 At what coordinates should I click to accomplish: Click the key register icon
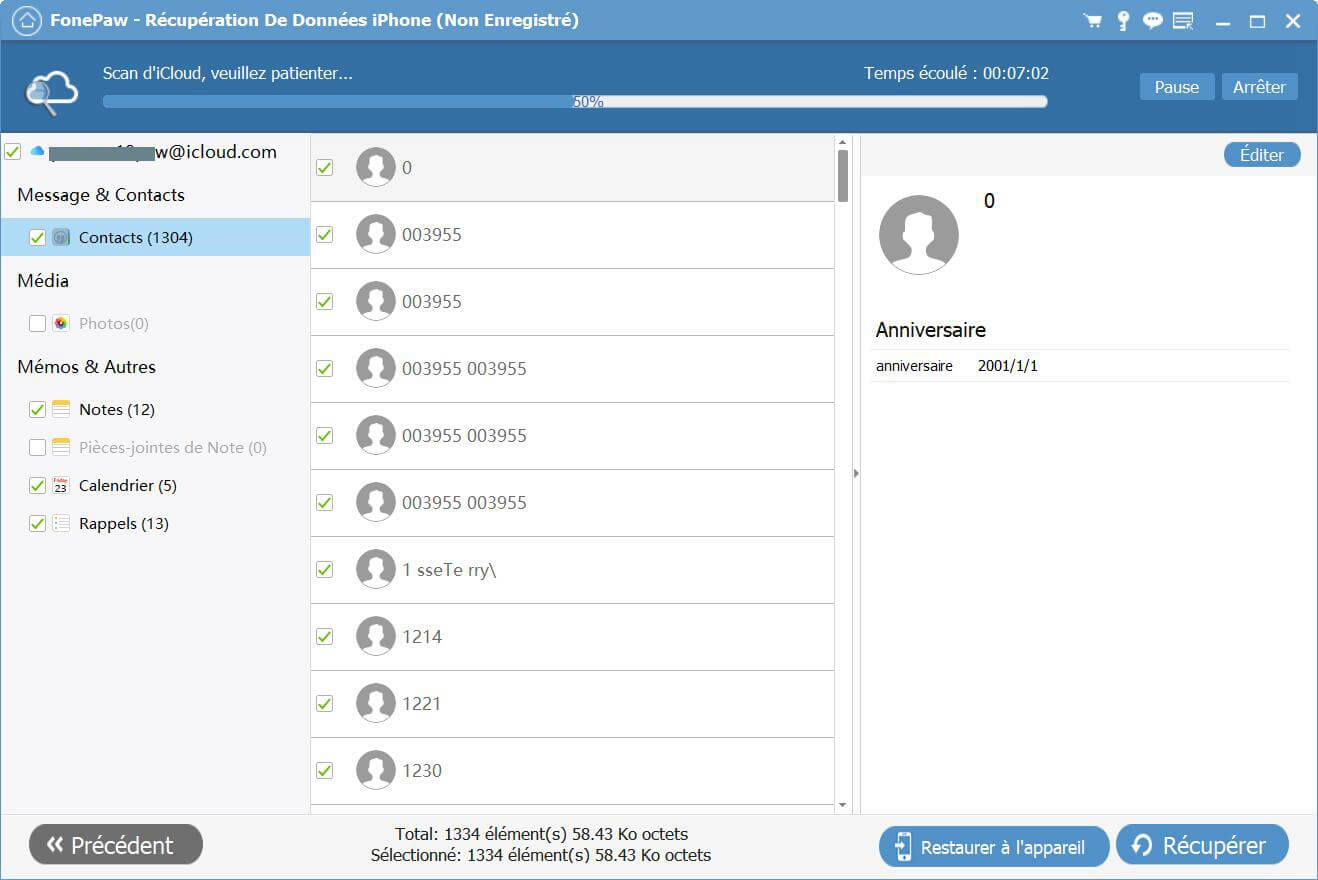1123,21
